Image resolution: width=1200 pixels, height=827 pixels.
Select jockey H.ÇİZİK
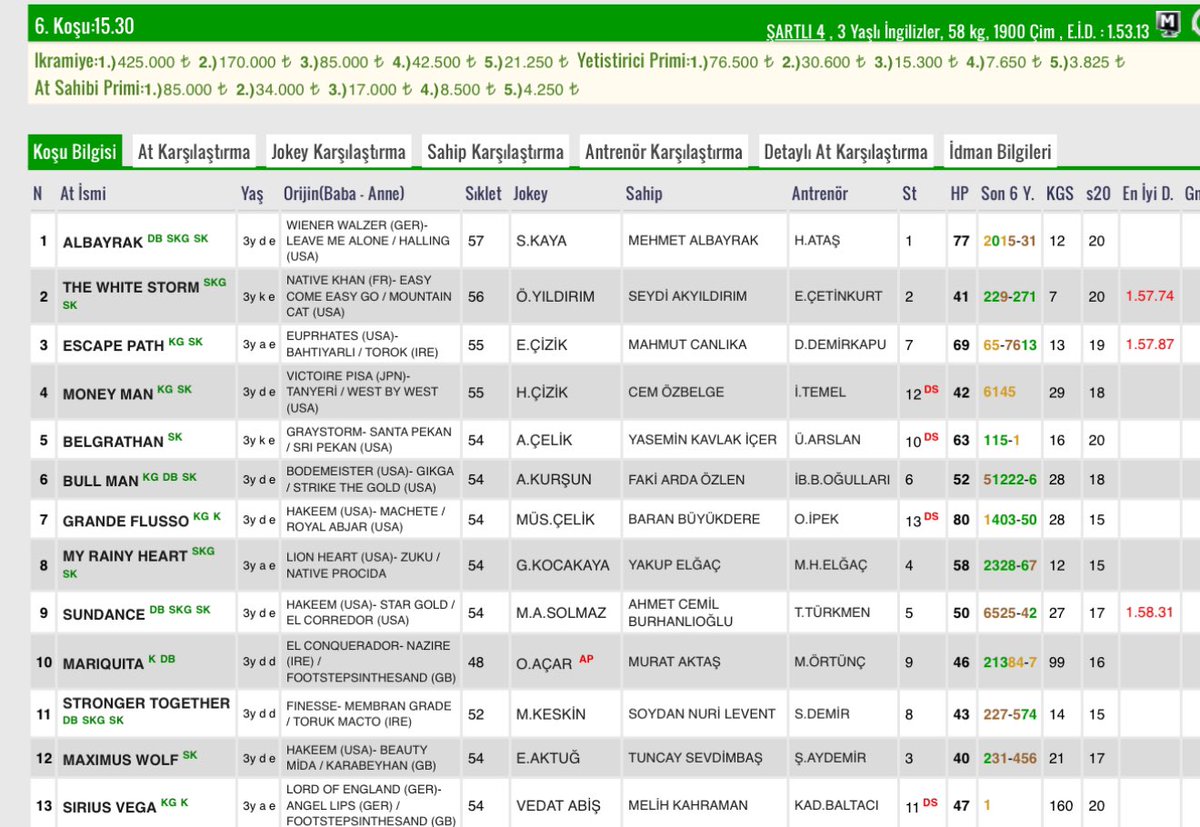tap(542, 393)
